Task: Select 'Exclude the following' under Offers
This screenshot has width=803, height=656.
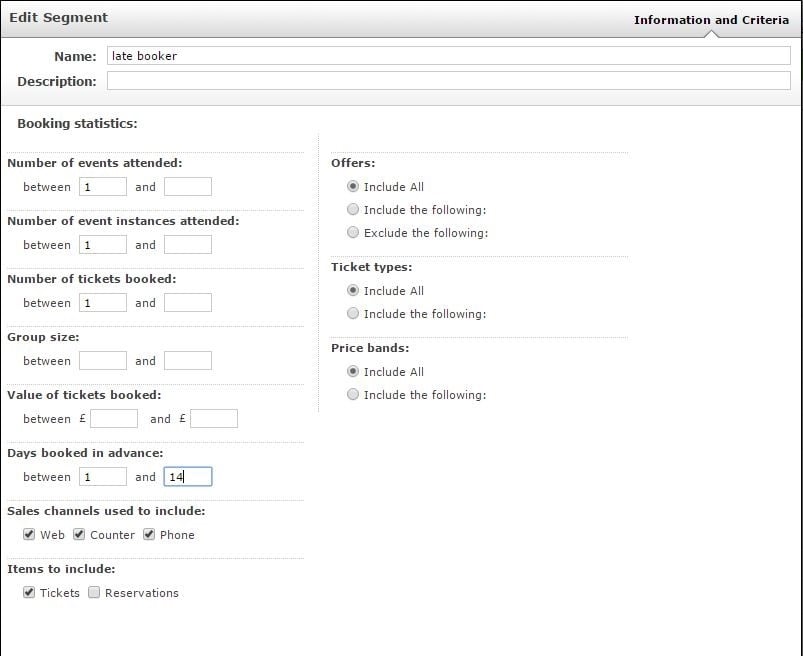Action: point(353,232)
